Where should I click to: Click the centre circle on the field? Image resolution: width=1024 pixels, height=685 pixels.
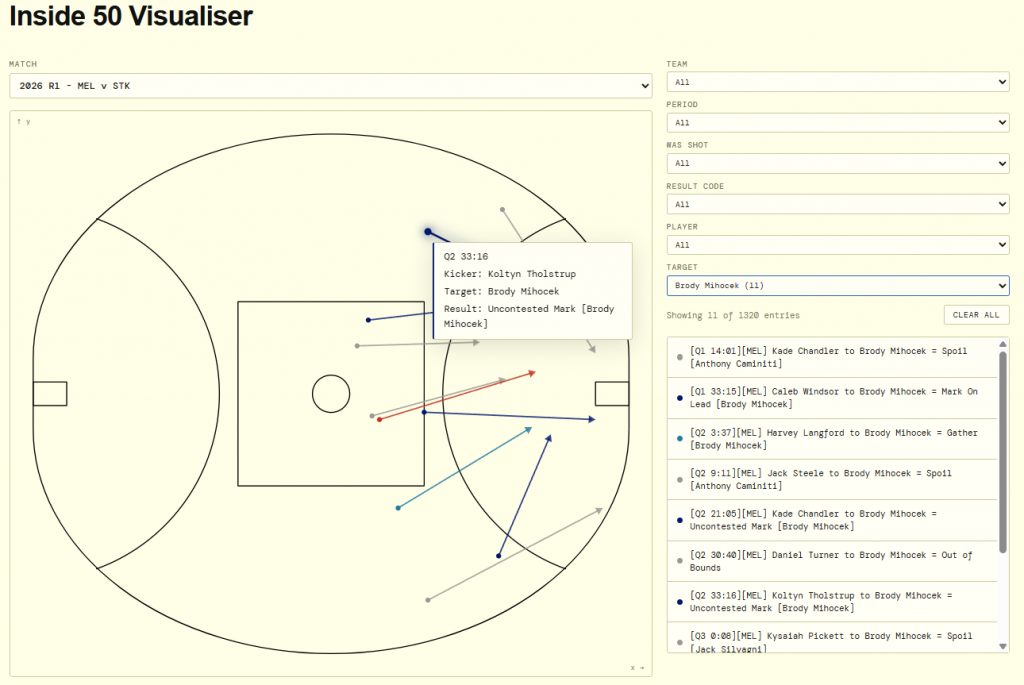point(330,394)
